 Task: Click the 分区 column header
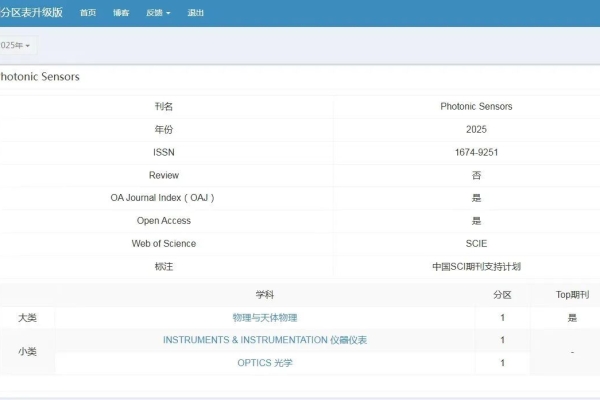[502, 295]
